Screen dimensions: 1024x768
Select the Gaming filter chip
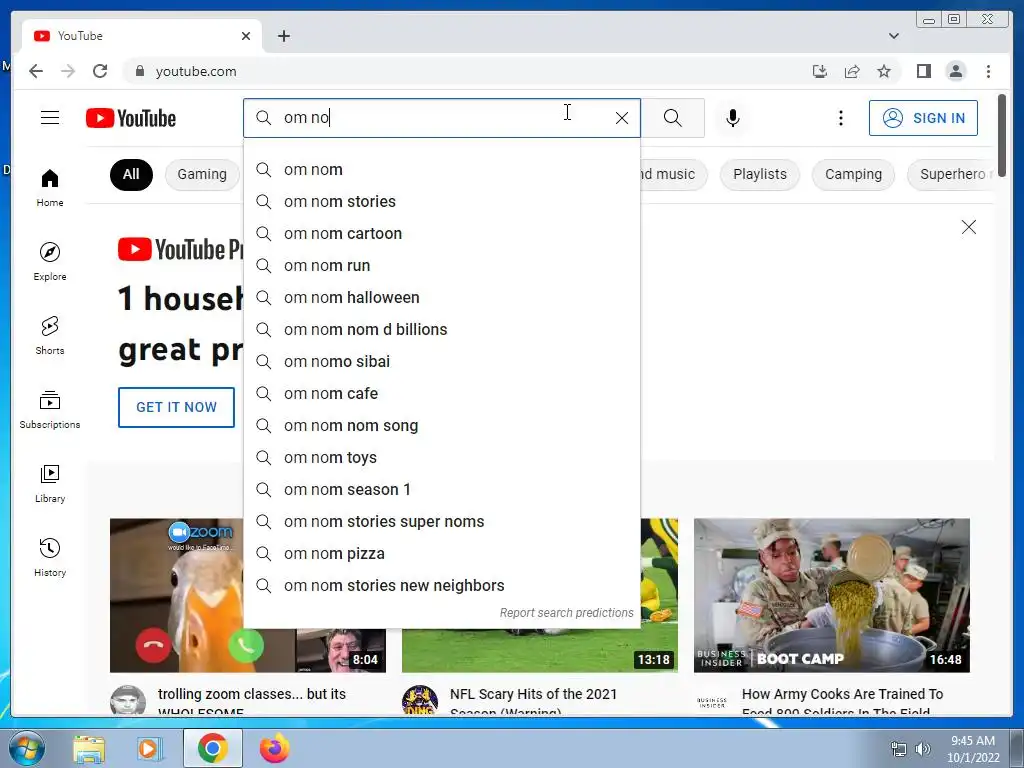pos(202,174)
